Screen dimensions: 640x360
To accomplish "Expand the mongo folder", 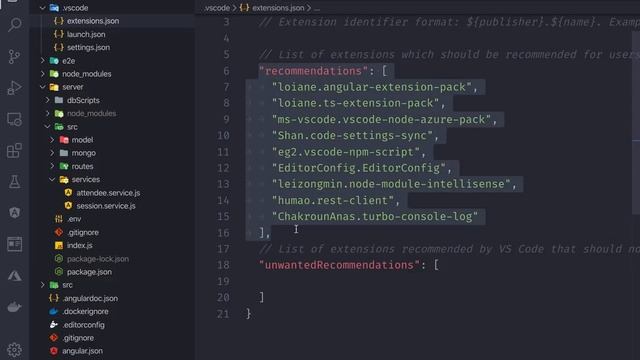I will (x=52, y=153).
